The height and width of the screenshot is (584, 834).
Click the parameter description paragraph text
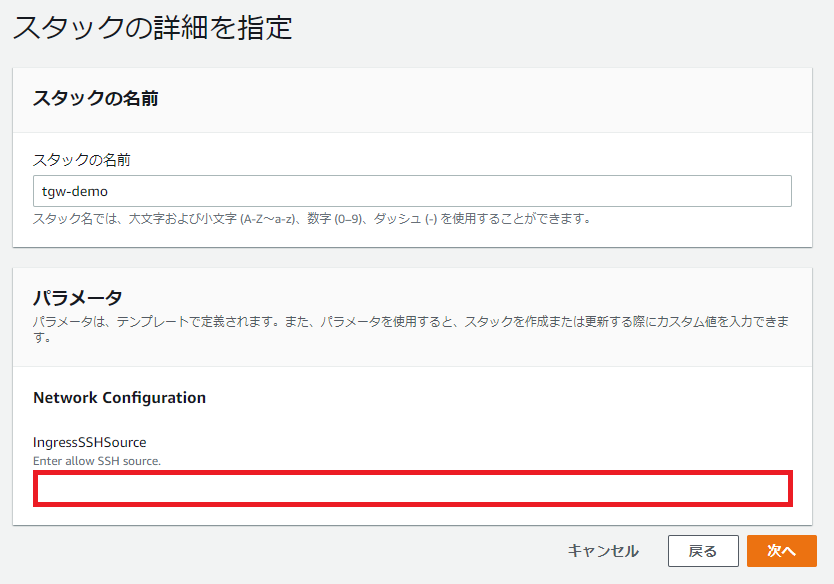click(411, 329)
